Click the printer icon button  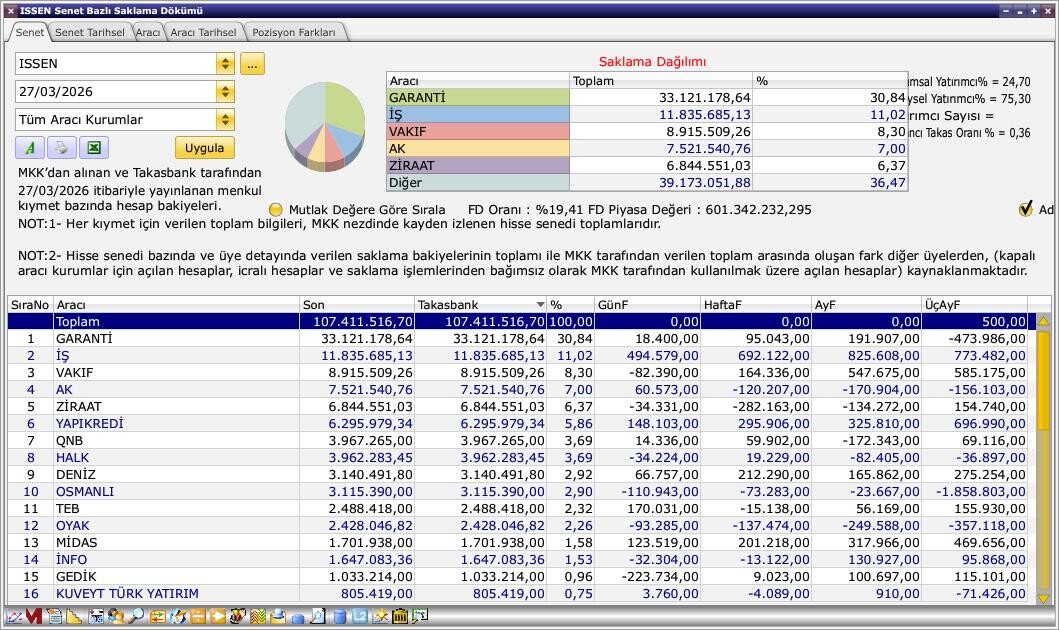point(61,148)
